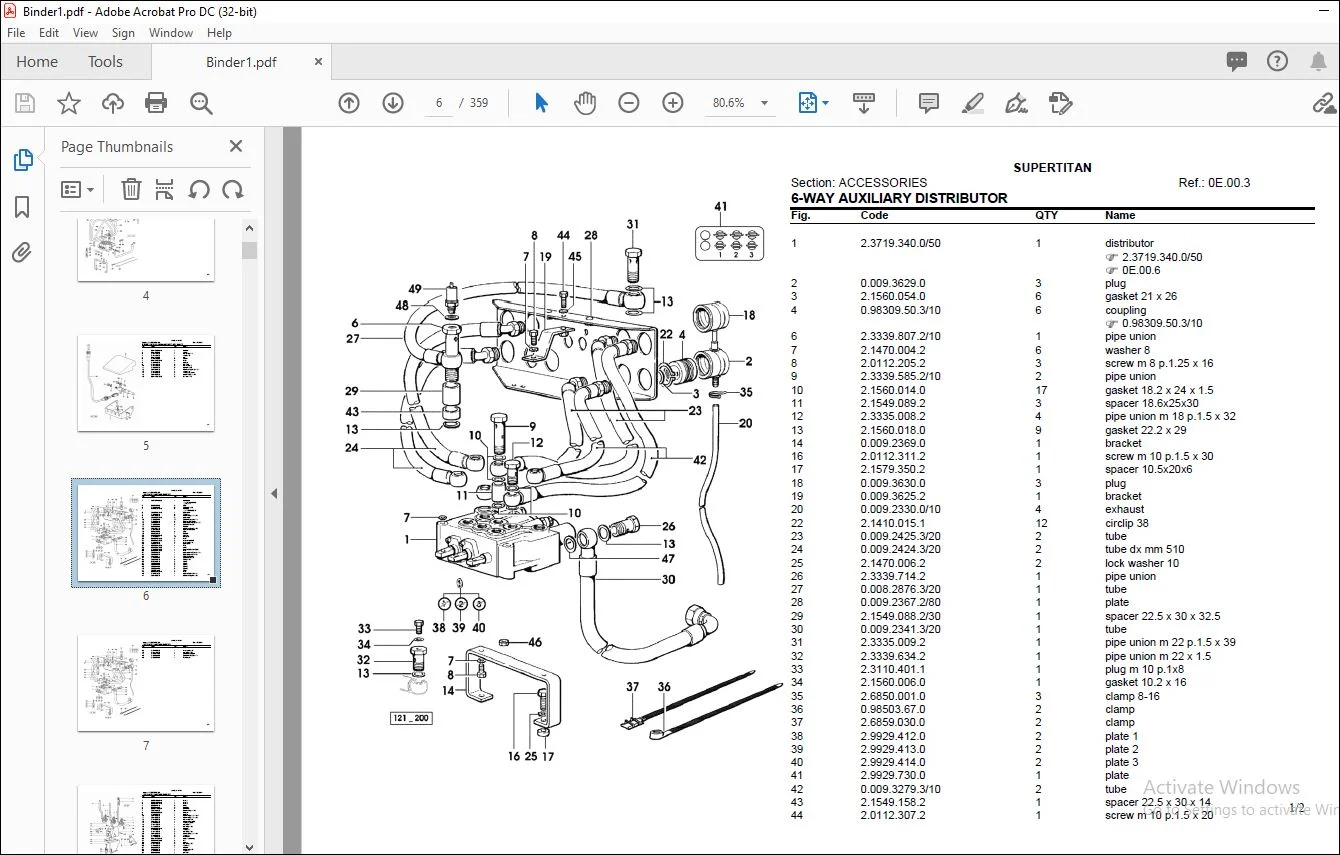Click the SUPERTITAN title text

click(1052, 168)
